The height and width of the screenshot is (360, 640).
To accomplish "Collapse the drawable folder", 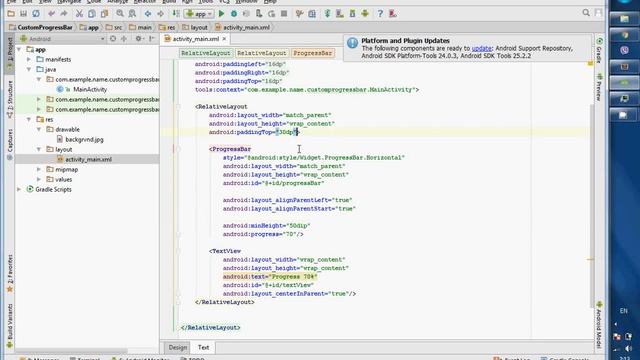I will pyautogui.click(x=39, y=129).
